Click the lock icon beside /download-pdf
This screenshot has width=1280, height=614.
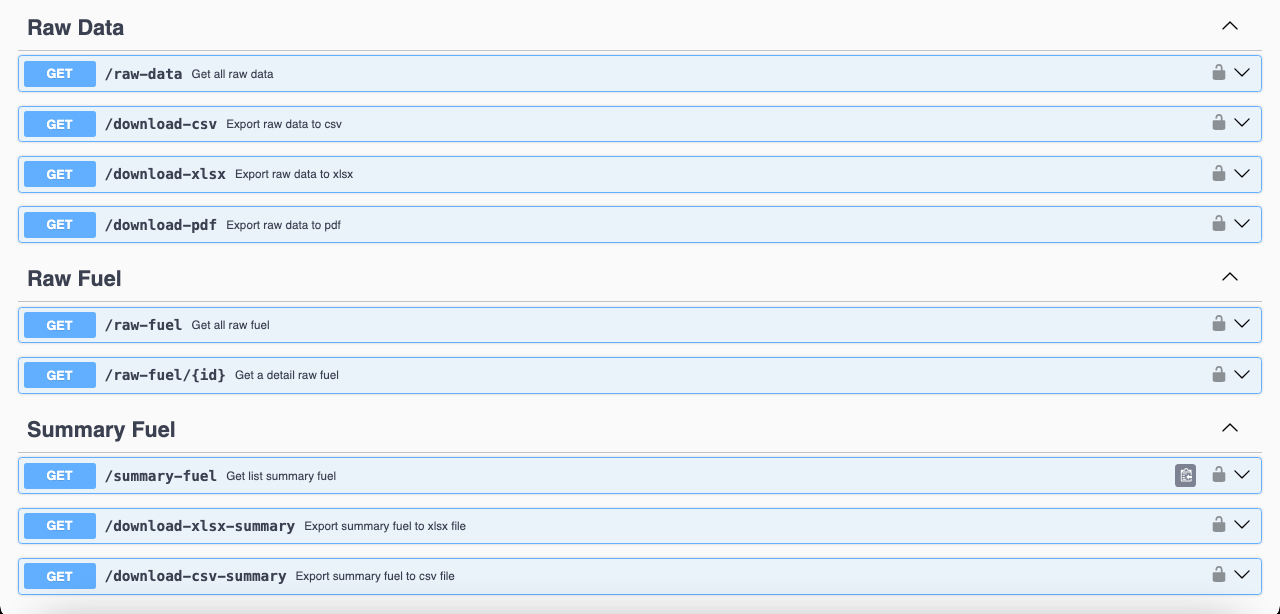pyautogui.click(x=1218, y=223)
